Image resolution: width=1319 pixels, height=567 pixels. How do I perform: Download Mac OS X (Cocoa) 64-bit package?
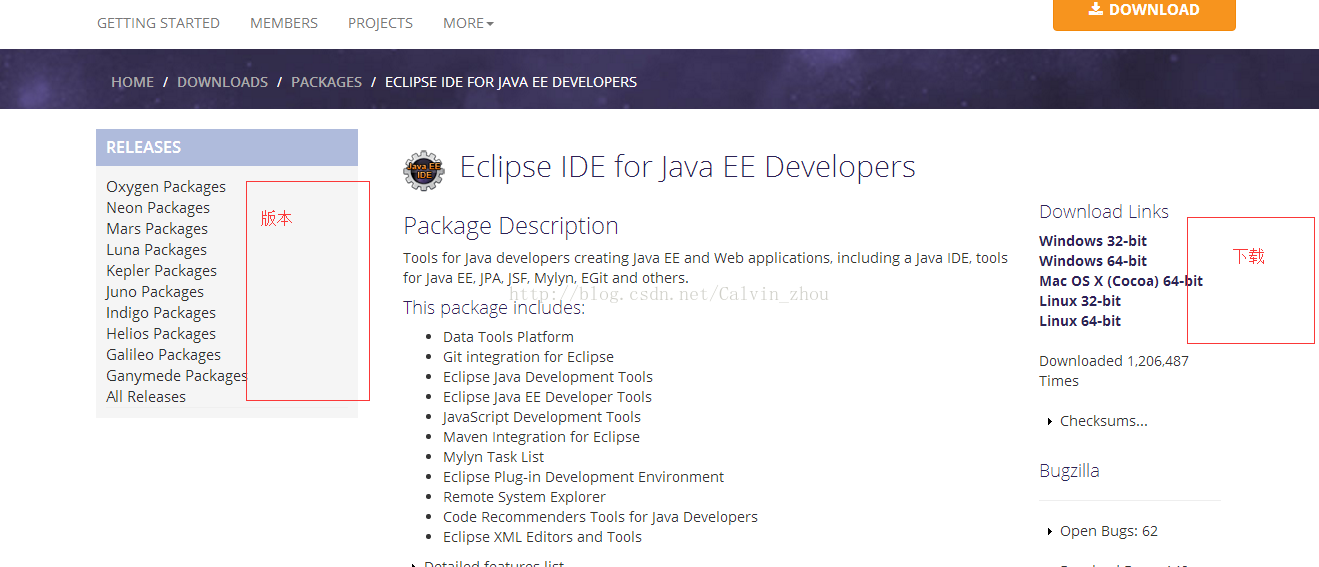pyautogui.click(x=1121, y=281)
